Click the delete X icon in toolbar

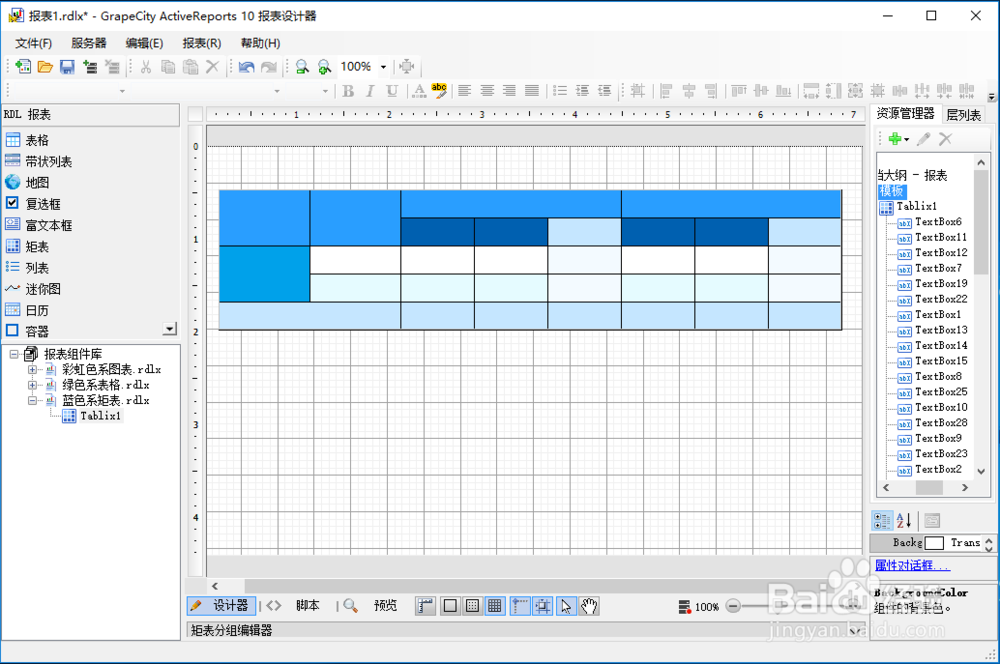coord(212,66)
